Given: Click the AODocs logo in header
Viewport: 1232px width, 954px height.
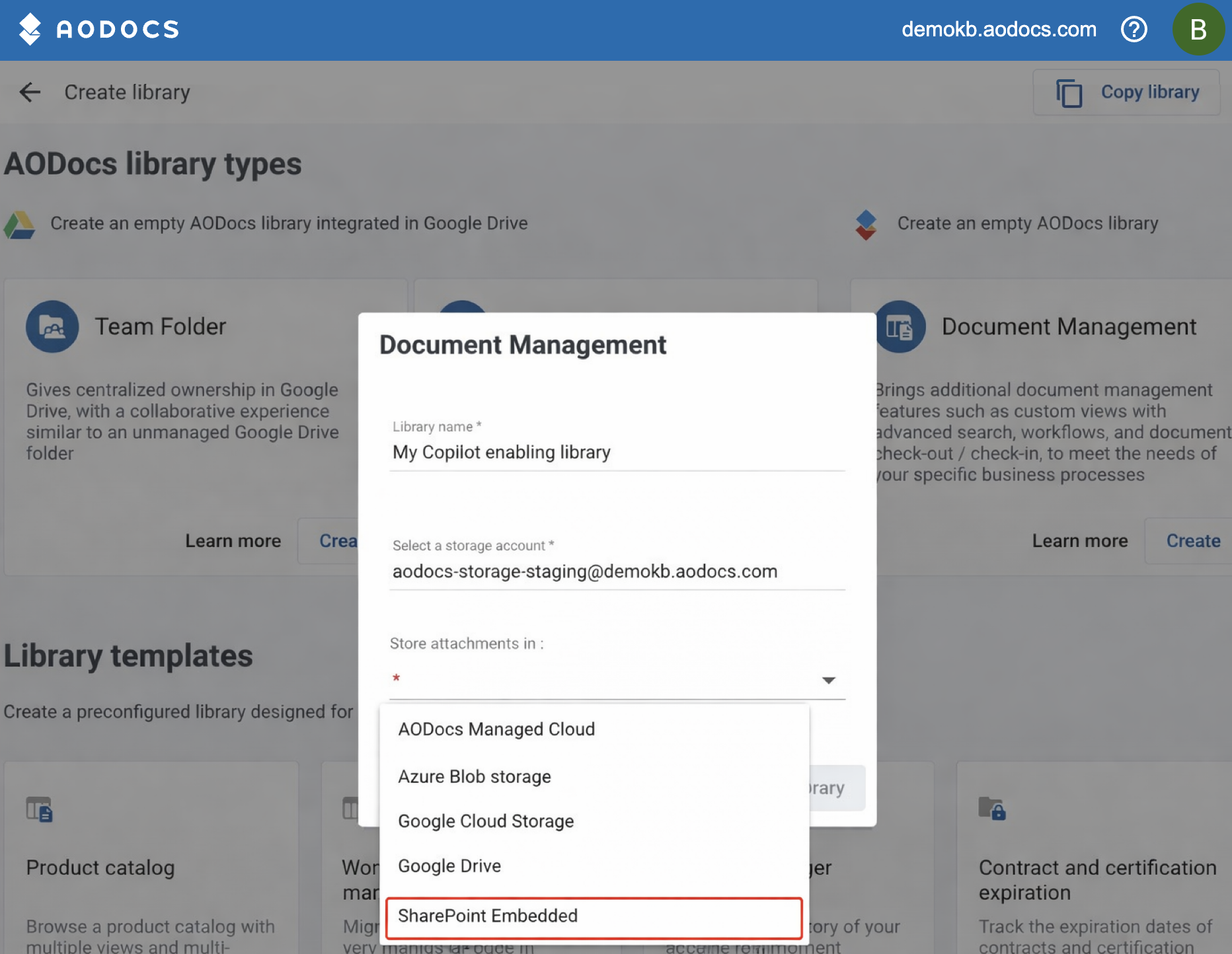Looking at the screenshot, I should click(x=98, y=29).
